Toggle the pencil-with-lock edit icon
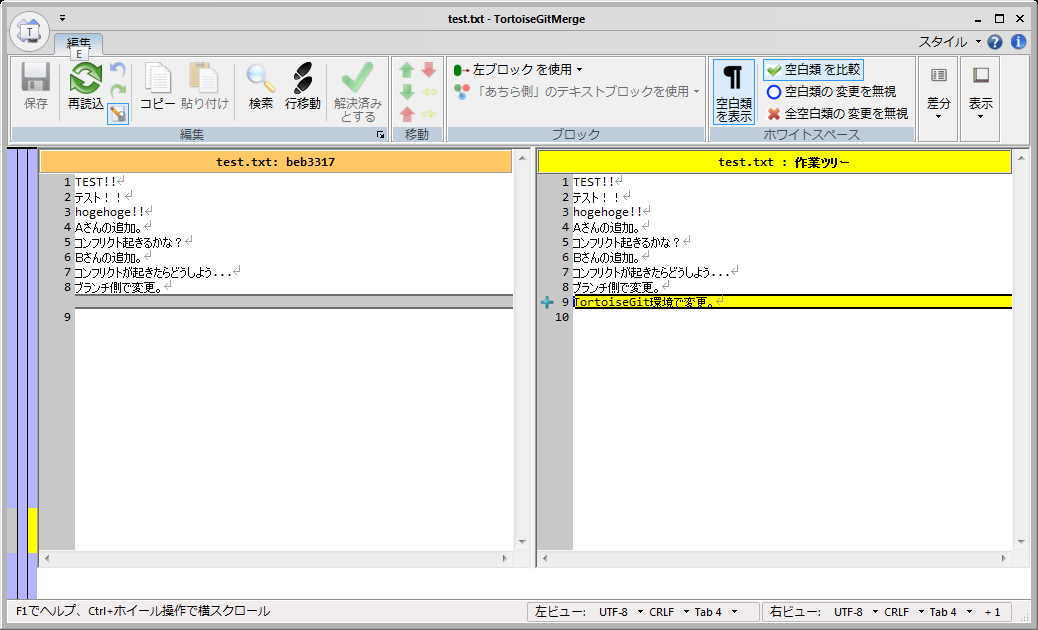Image resolution: width=1038 pixels, height=630 pixels. tap(118, 114)
